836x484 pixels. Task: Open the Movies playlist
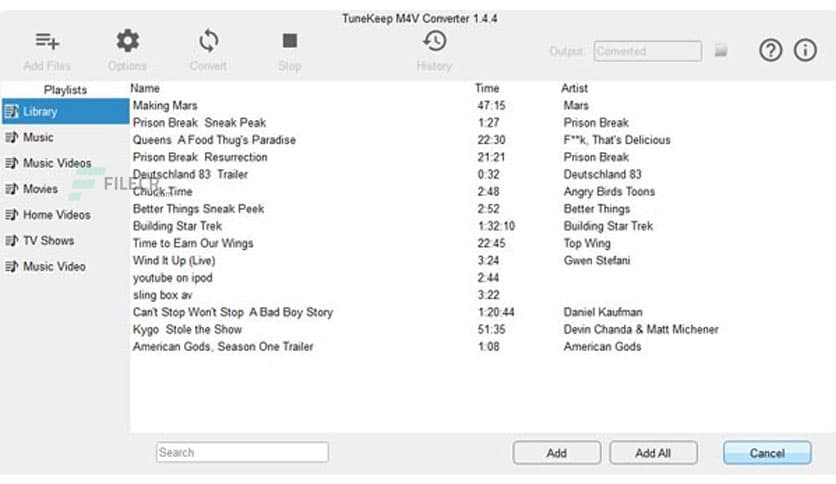coord(65,189)
